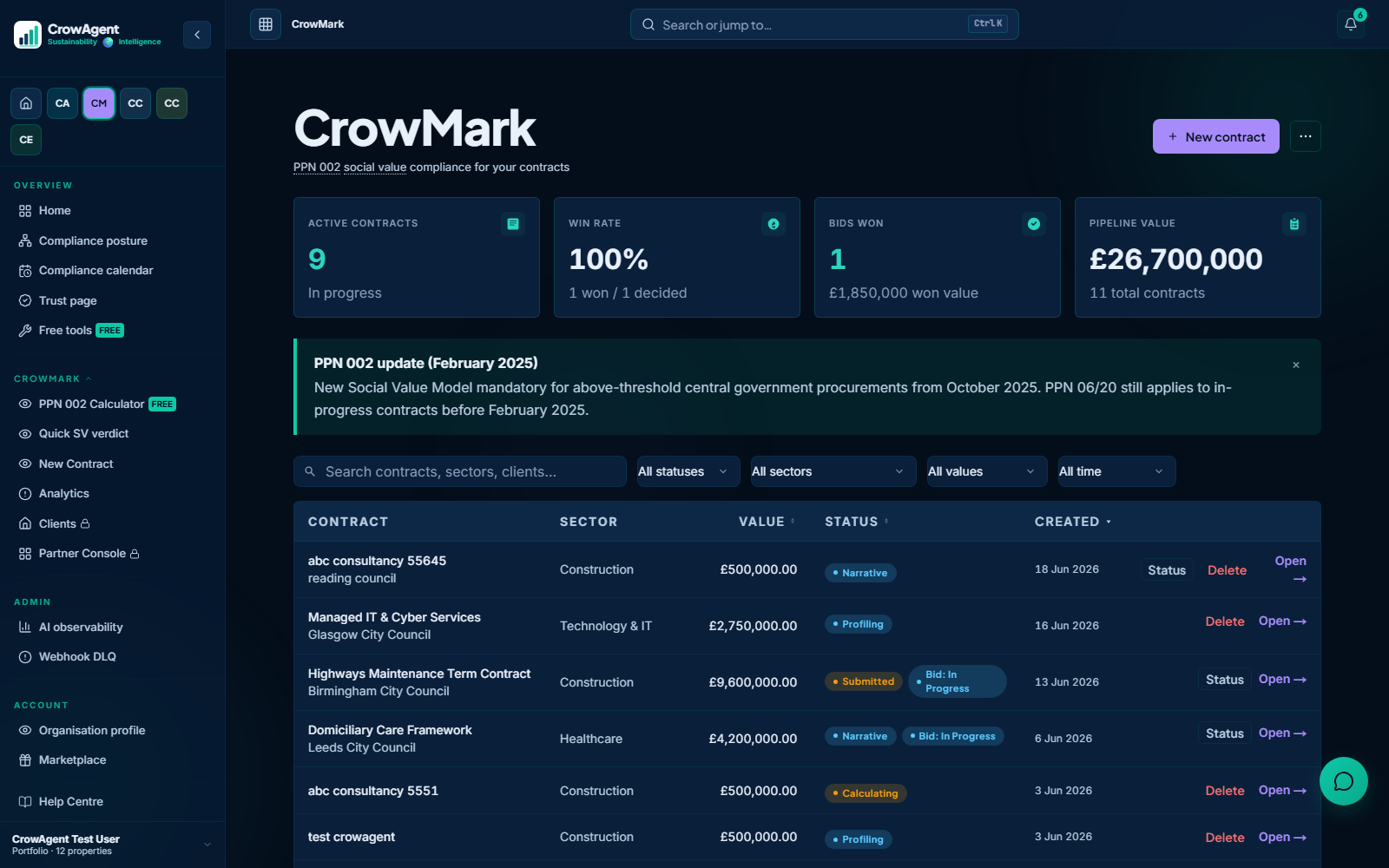Switch to the CA product tile
Screen dimensions: 1389x868
pos(63,103)
